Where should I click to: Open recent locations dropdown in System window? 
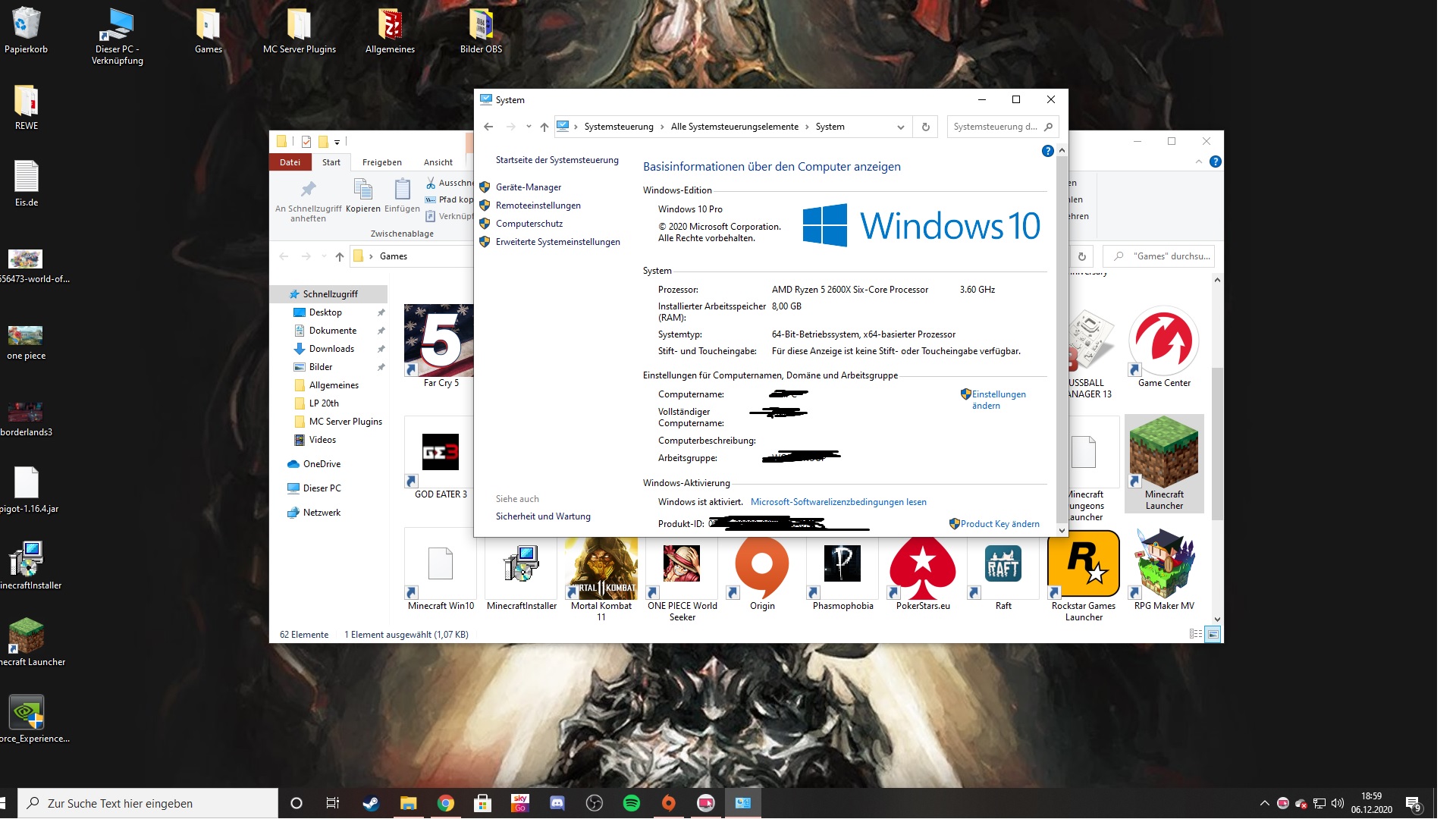point(529,127)
